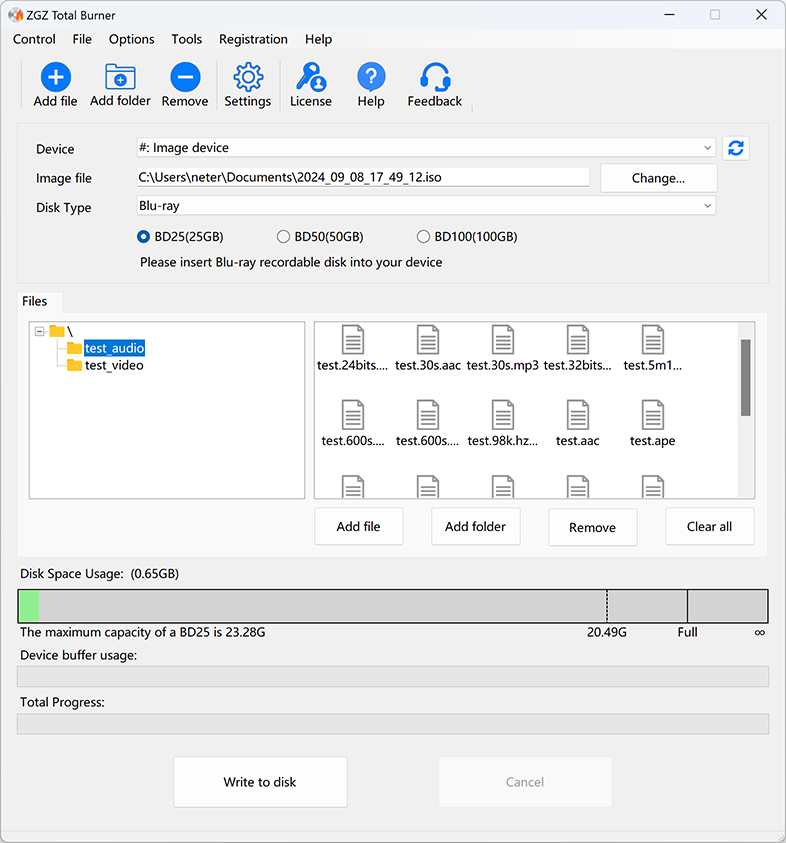Viewport: 786px width, 843px height.
Task: Click the Total Progress bar
Action: point(393,724)
